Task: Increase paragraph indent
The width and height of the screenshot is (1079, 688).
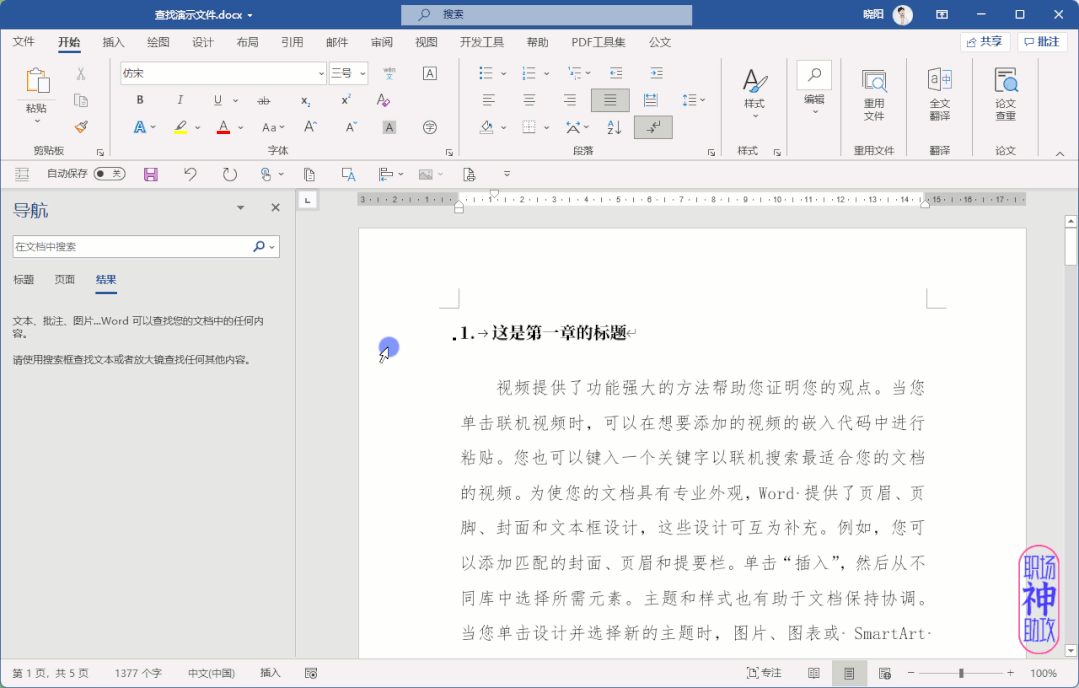Action: (656, 73)
